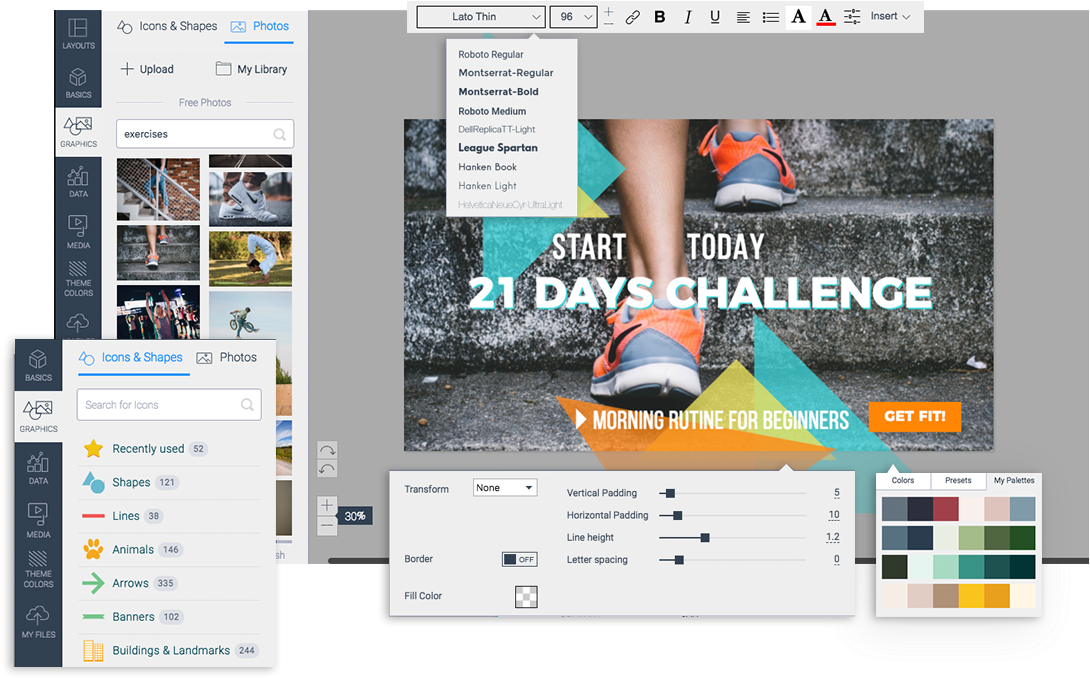This screenshot has width=1090, height=678.
Task: Open the Lato Thin font dropdown
Action: pyautogui.click(x=480, y=17)
